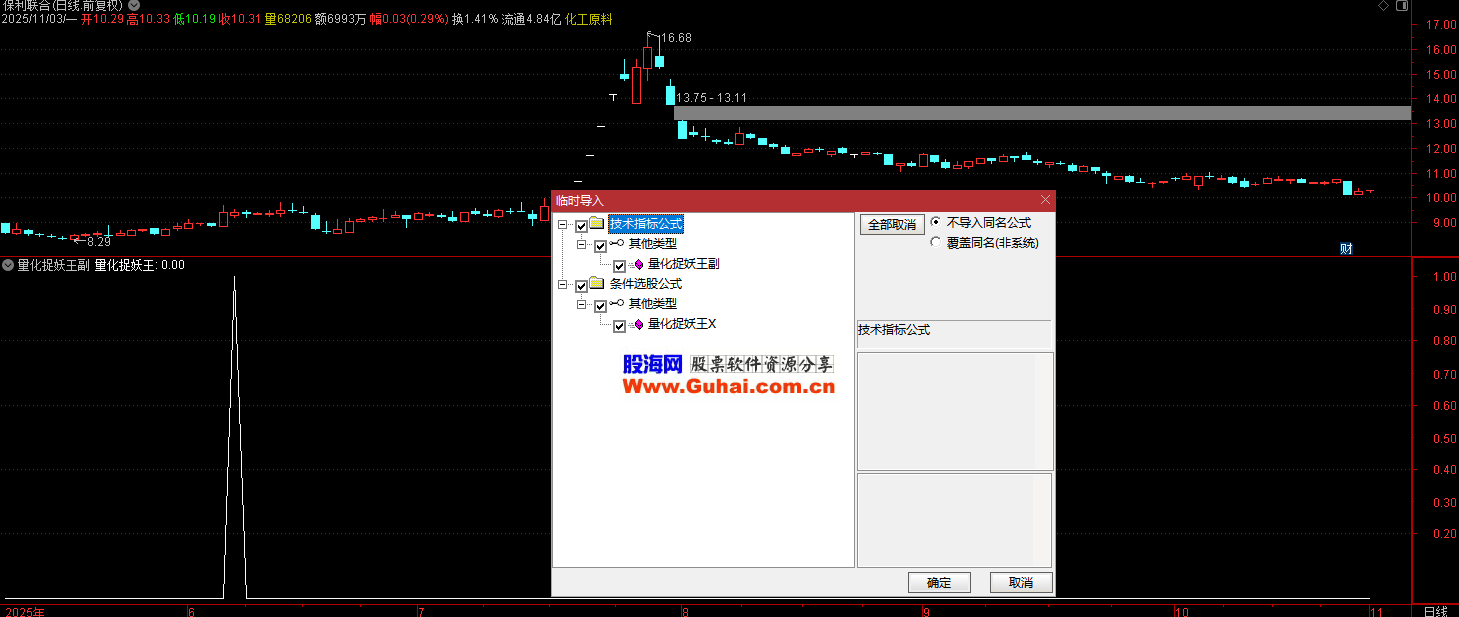Screen dimensions: 1459x617
Task: Click the 财 marker on the chart
Action: click(1346, 249)
